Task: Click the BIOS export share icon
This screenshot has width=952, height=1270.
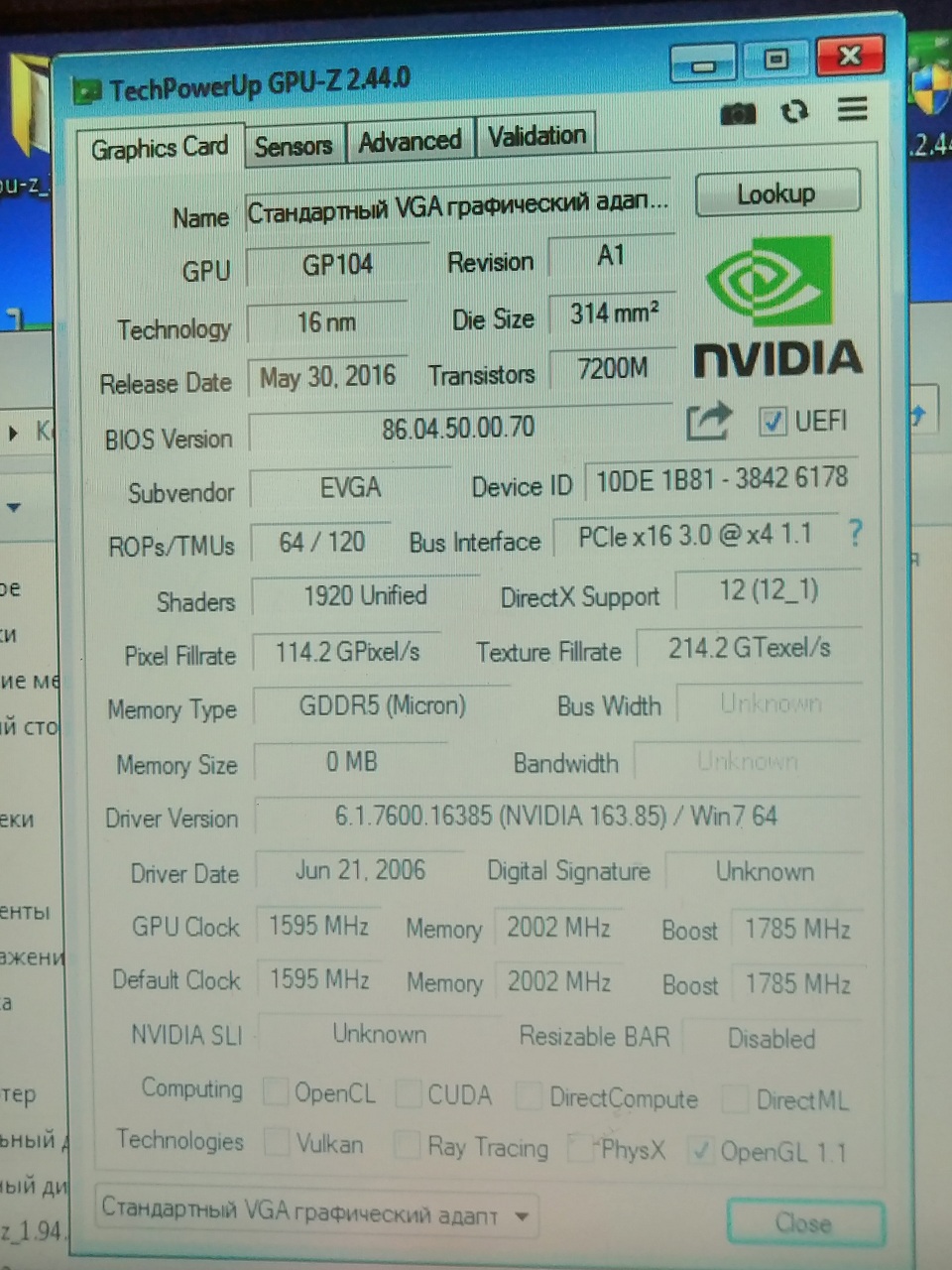Action: tap(708, 421)
